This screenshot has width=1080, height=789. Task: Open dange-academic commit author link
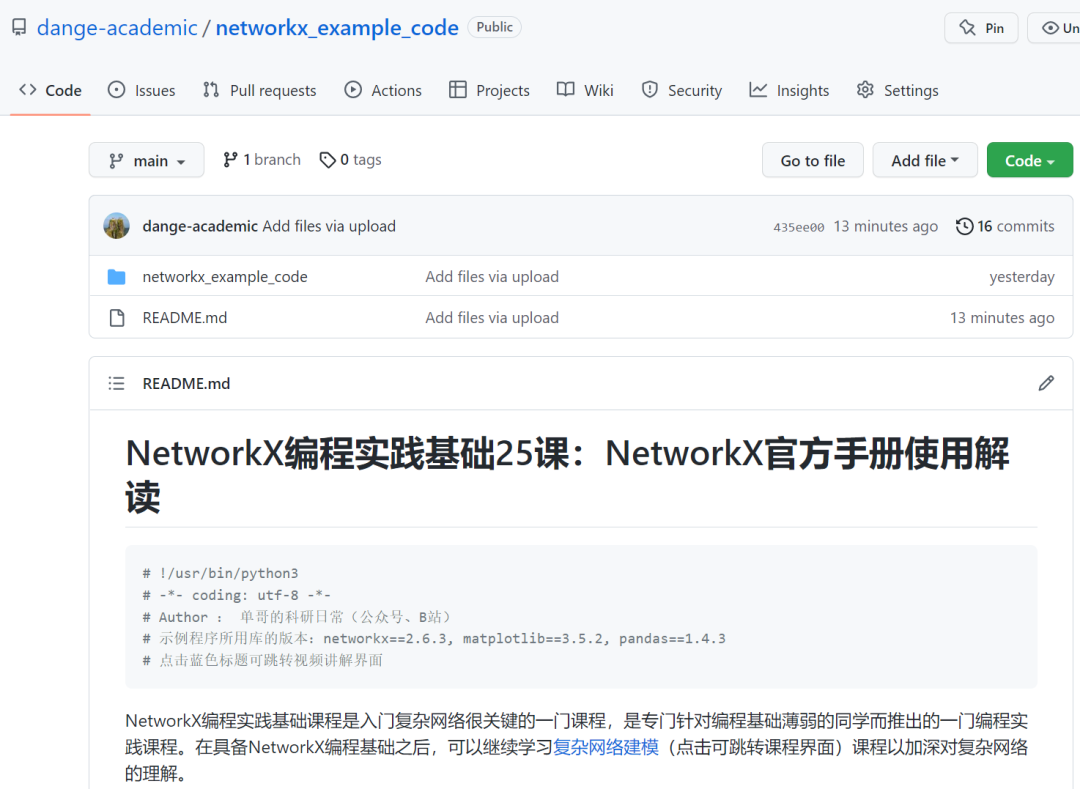(x=200, y=226)
